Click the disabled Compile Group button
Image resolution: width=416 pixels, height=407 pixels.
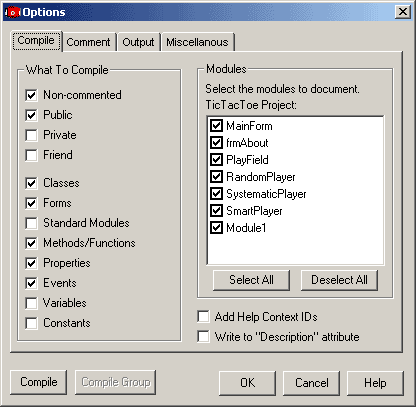tap(116, 382)
